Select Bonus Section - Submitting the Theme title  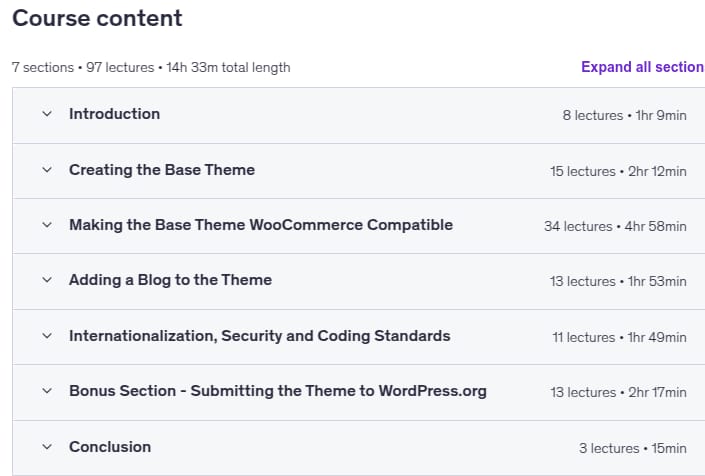click(x=278, y=391)
